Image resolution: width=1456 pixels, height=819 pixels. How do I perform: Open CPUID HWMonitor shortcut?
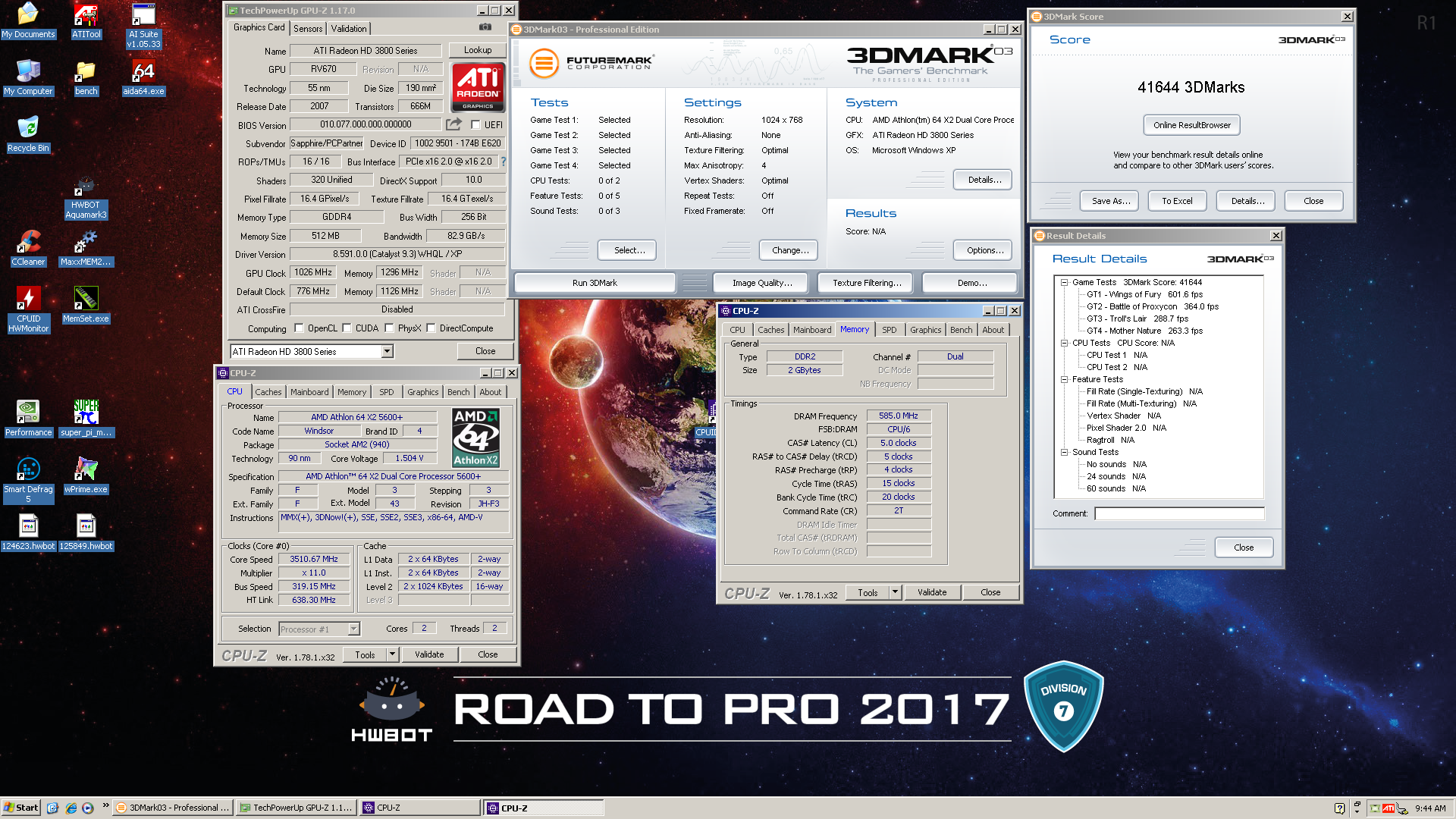point(28,309)
